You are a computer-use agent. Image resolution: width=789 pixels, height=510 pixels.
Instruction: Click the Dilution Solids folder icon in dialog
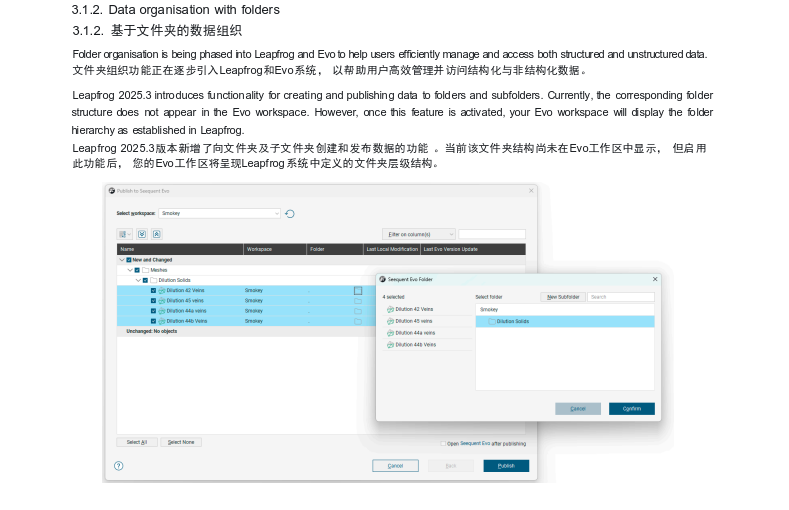pos(491,321)
